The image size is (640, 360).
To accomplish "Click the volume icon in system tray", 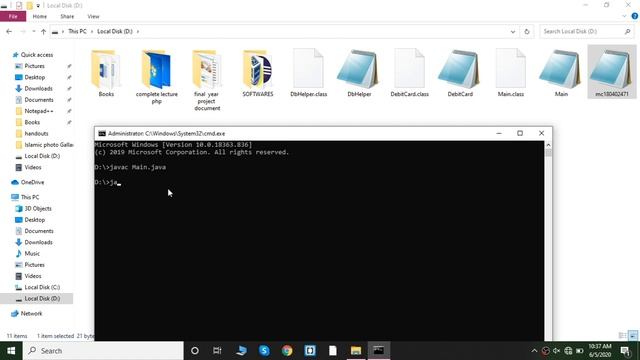I will click(557, 351).
